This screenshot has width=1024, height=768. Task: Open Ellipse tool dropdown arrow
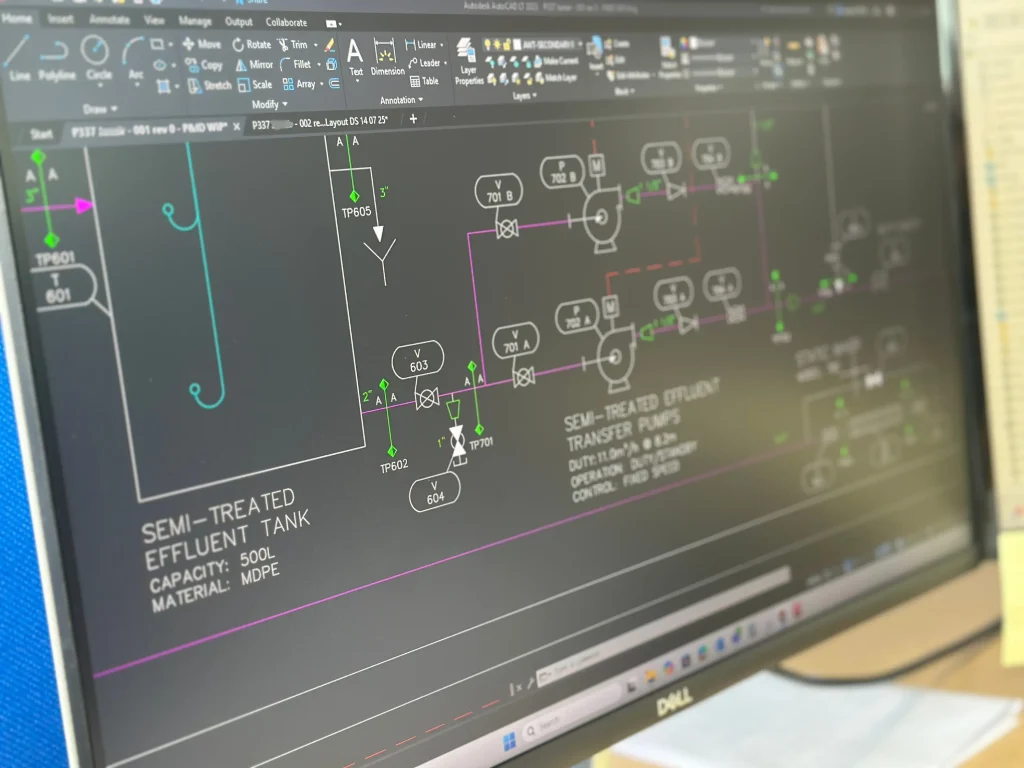173,65
